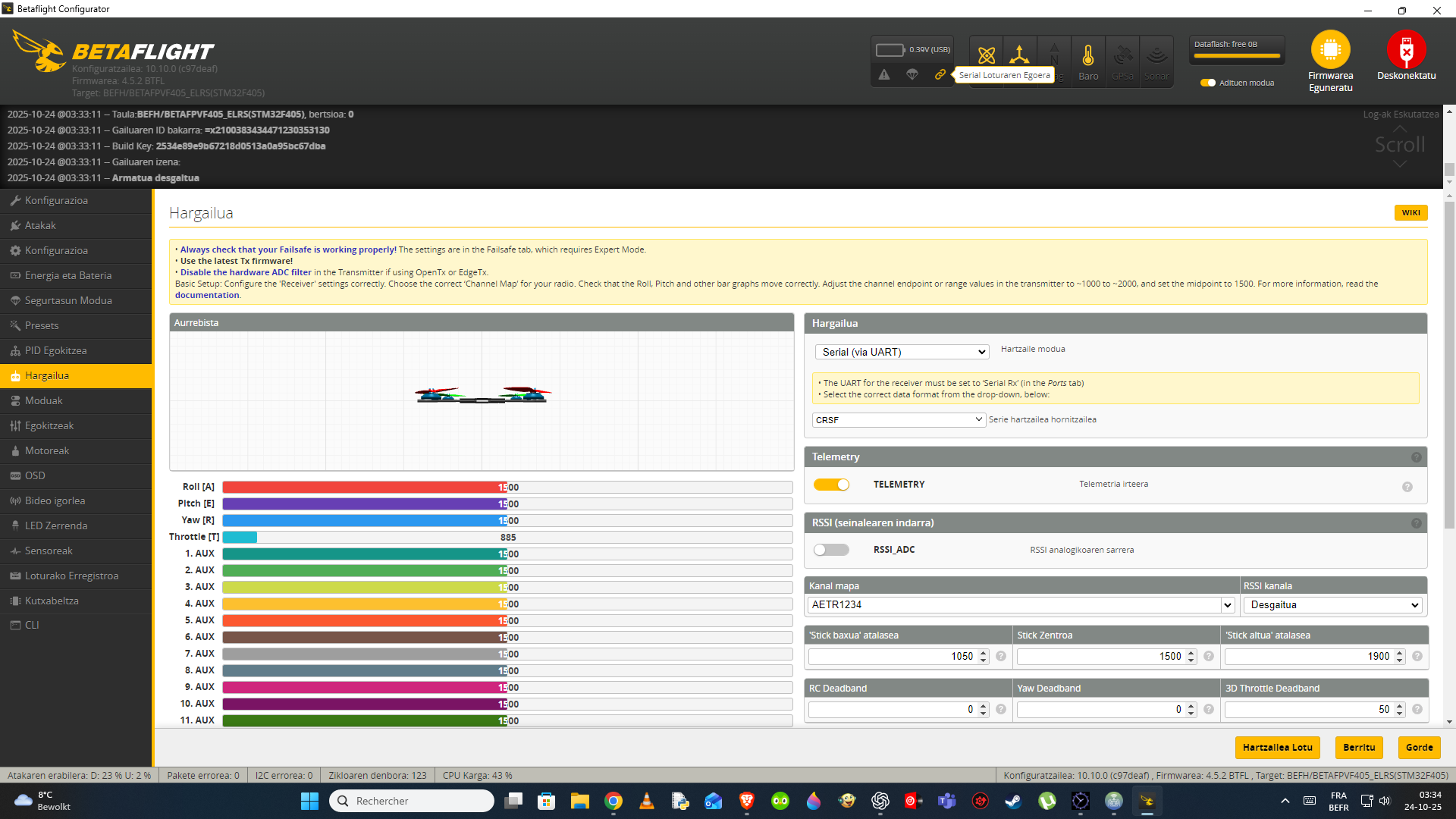
Task: Open the Motoreak tab in sidebar
Action: click(47, 450)
